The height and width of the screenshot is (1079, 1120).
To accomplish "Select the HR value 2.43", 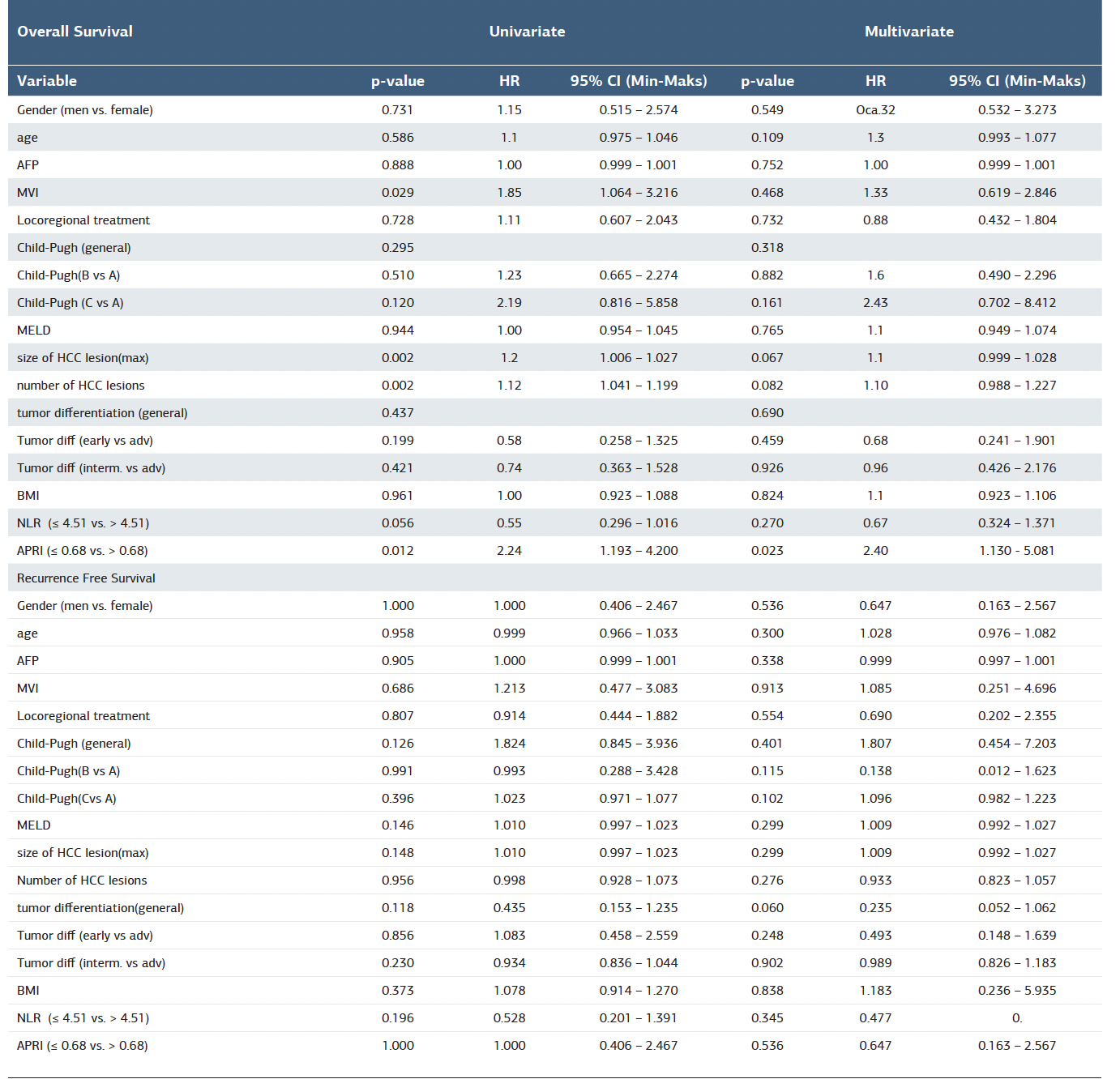I will click(875, 303).
